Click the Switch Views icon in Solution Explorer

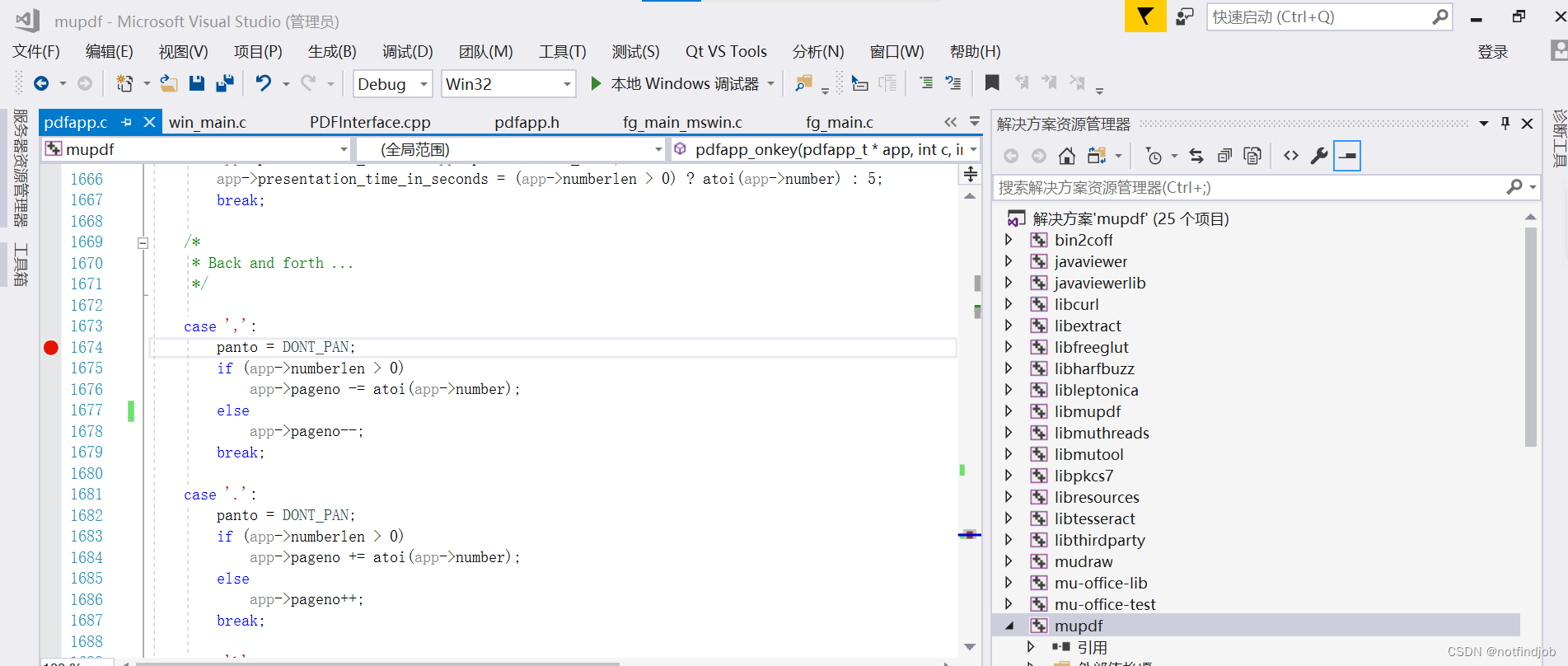click(1097, 156)
